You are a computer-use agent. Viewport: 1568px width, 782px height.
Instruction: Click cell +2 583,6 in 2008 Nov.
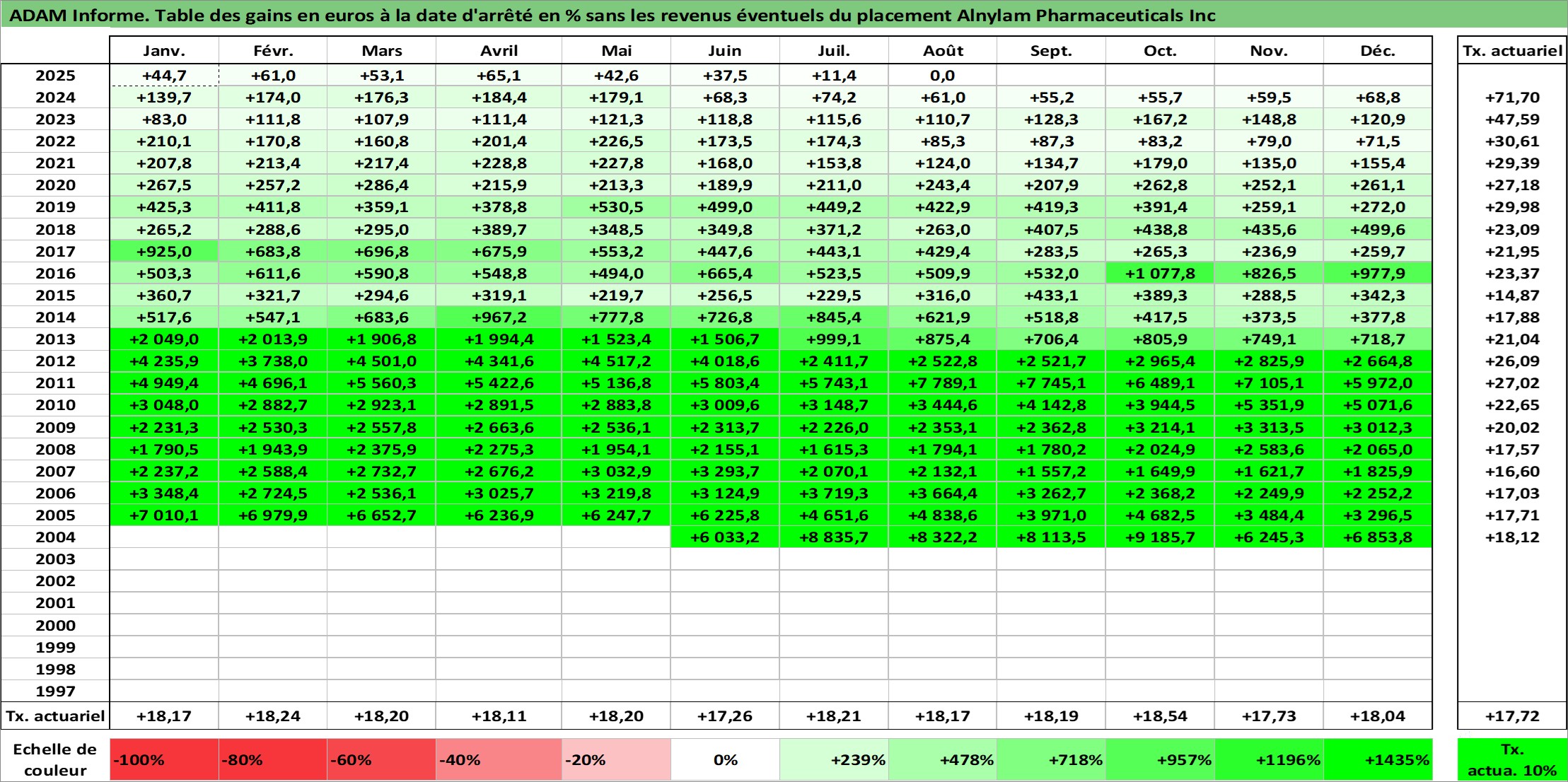[1269, 449]
